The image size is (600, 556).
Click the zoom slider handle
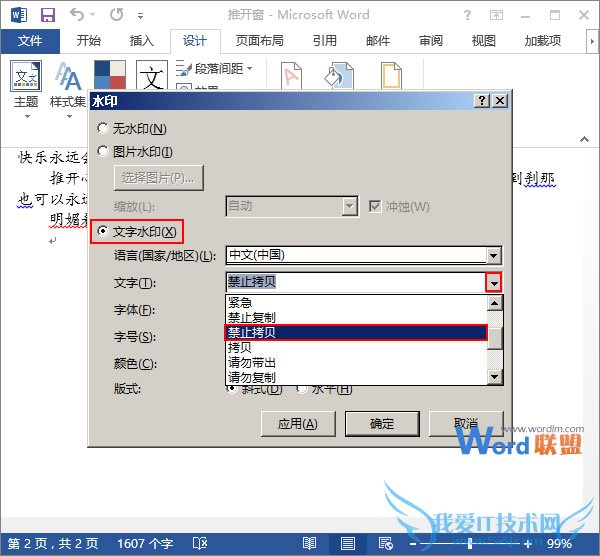(470, 544)
